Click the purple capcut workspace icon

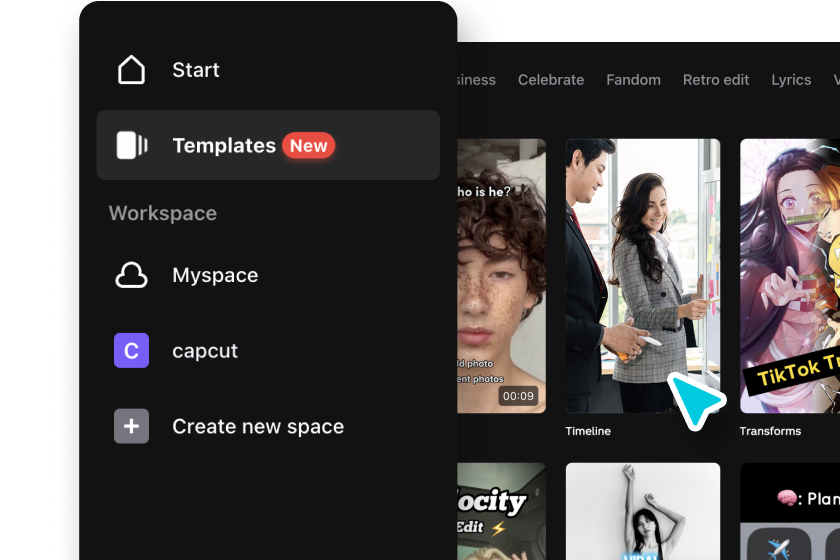[131, 350]
